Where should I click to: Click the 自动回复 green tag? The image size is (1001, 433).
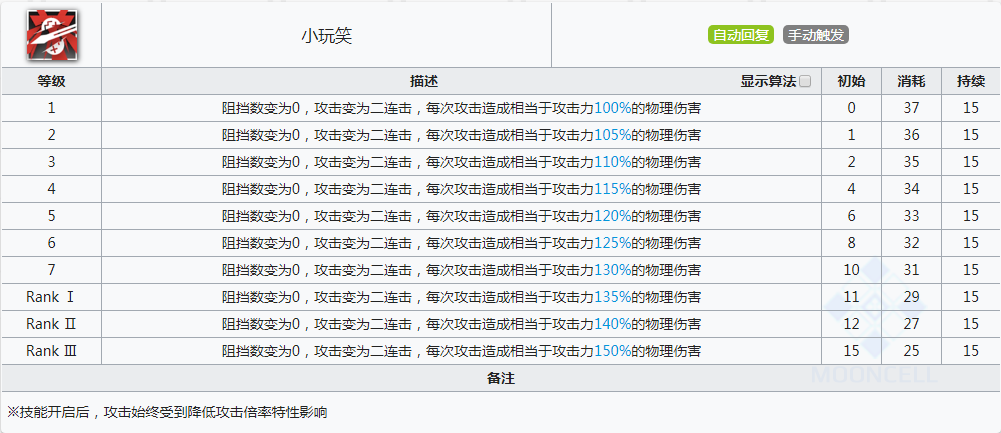(741, 35)
